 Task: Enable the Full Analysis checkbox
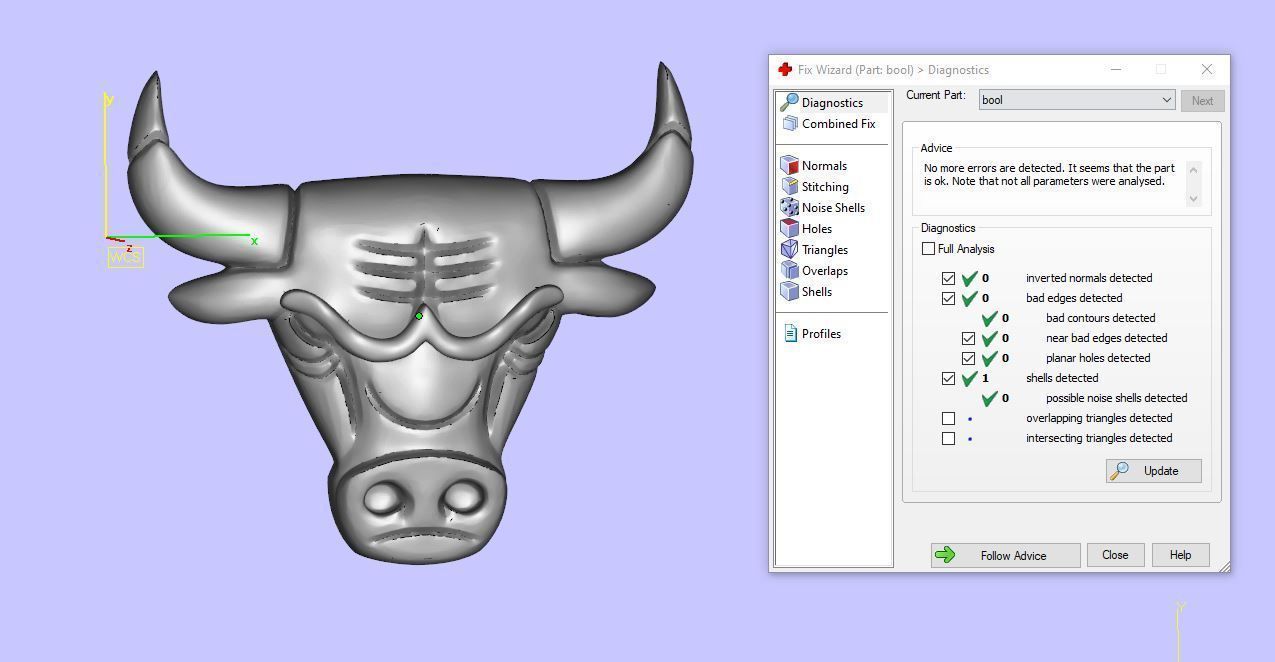(x=929, y=249)
